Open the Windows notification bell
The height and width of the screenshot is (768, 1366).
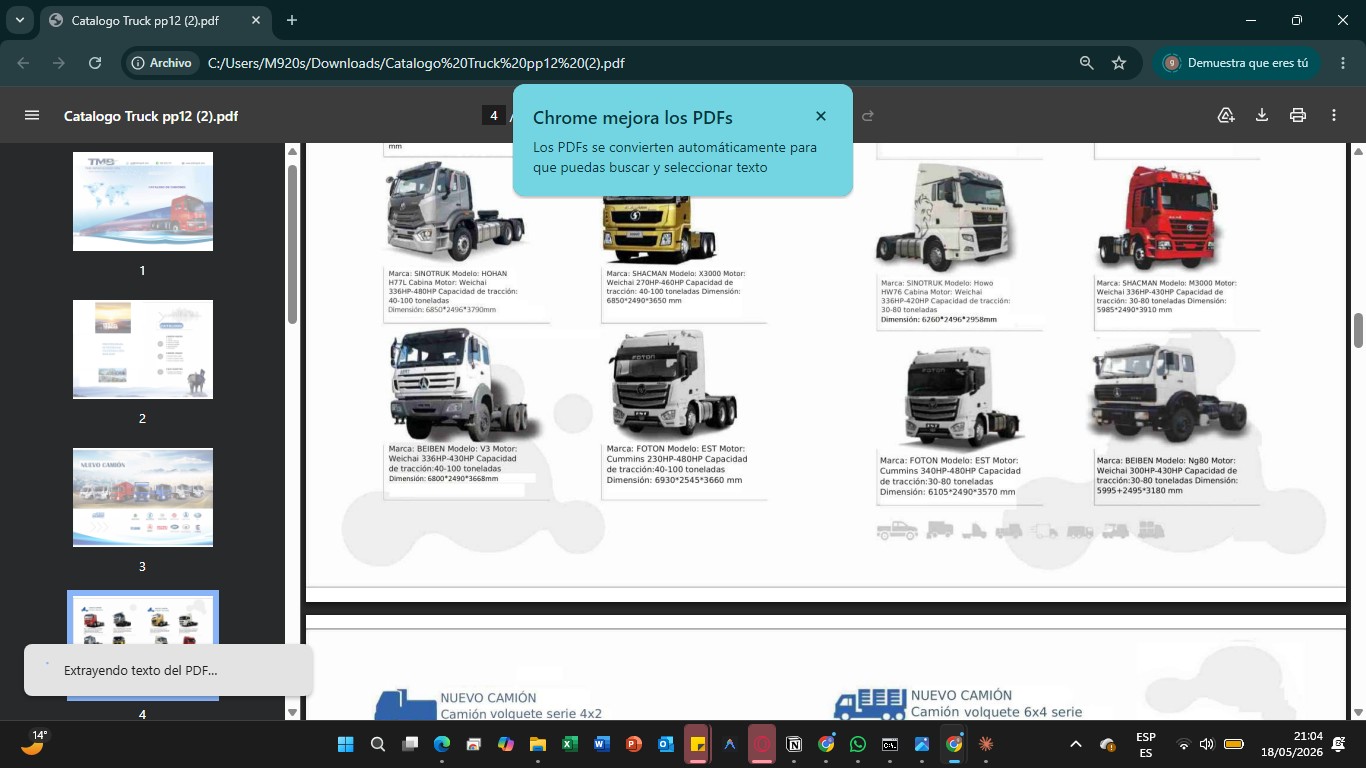click(1339, 744)
